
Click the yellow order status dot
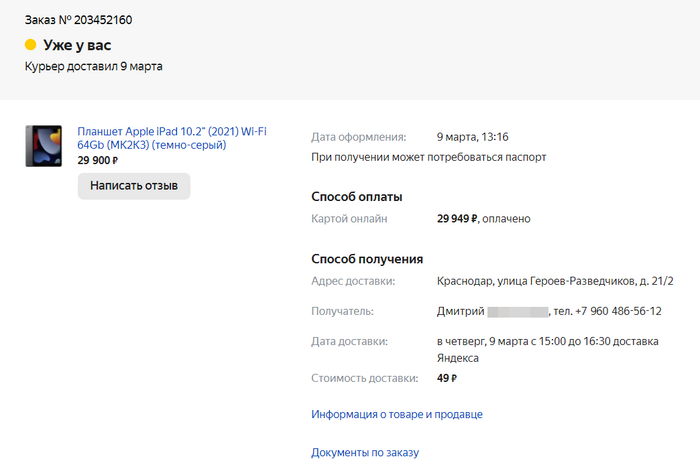(x=30, y=45)
